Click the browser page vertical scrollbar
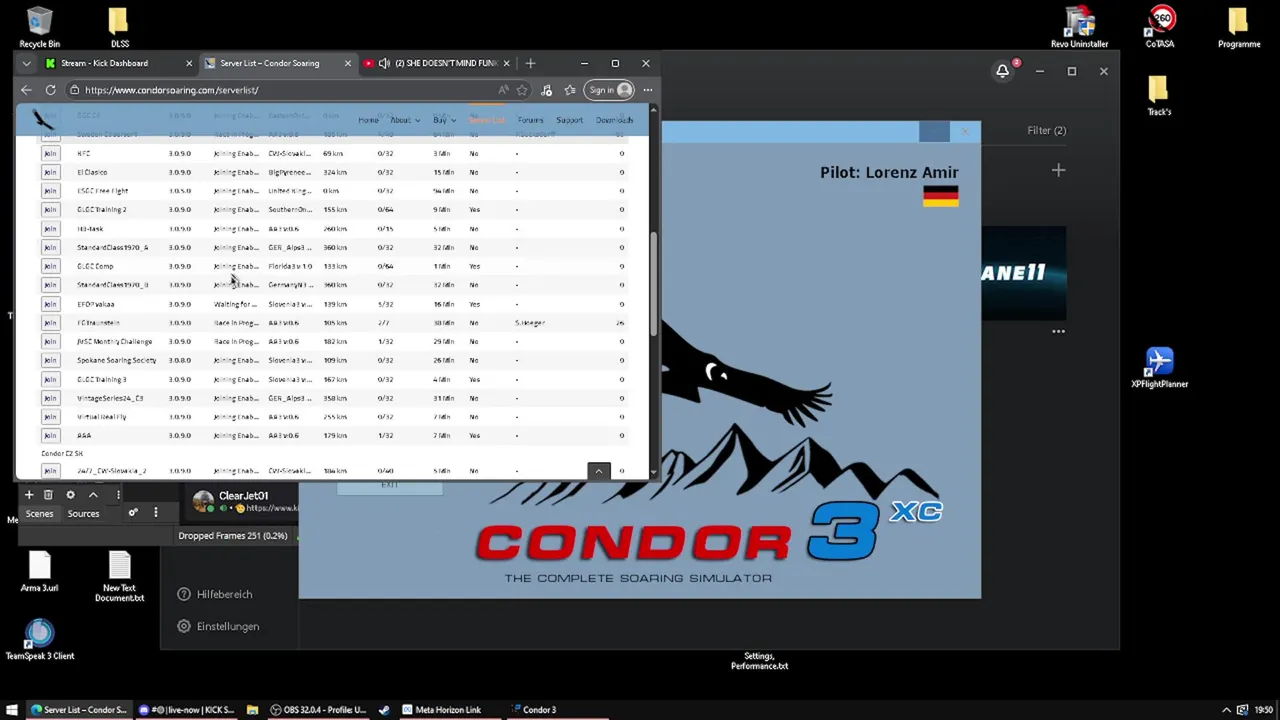 653,285
